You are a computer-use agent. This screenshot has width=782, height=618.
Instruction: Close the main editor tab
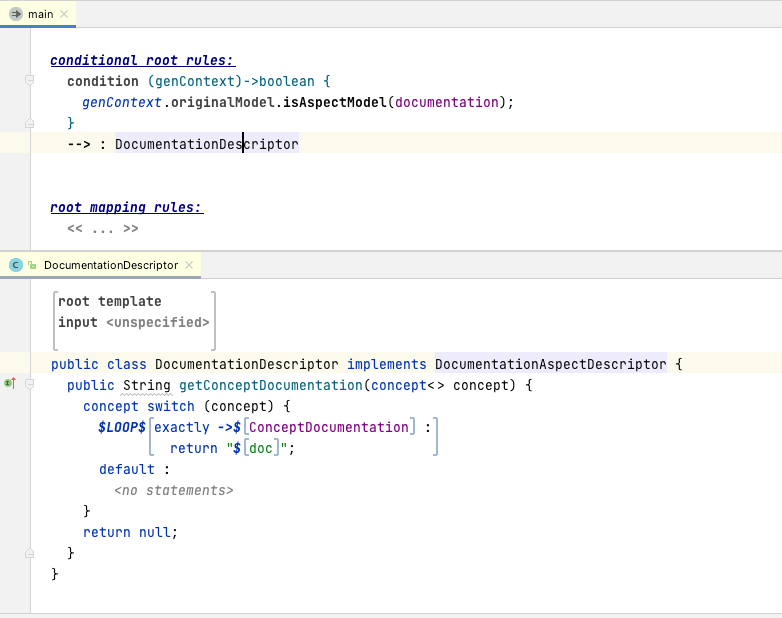[x=64, y=14]
